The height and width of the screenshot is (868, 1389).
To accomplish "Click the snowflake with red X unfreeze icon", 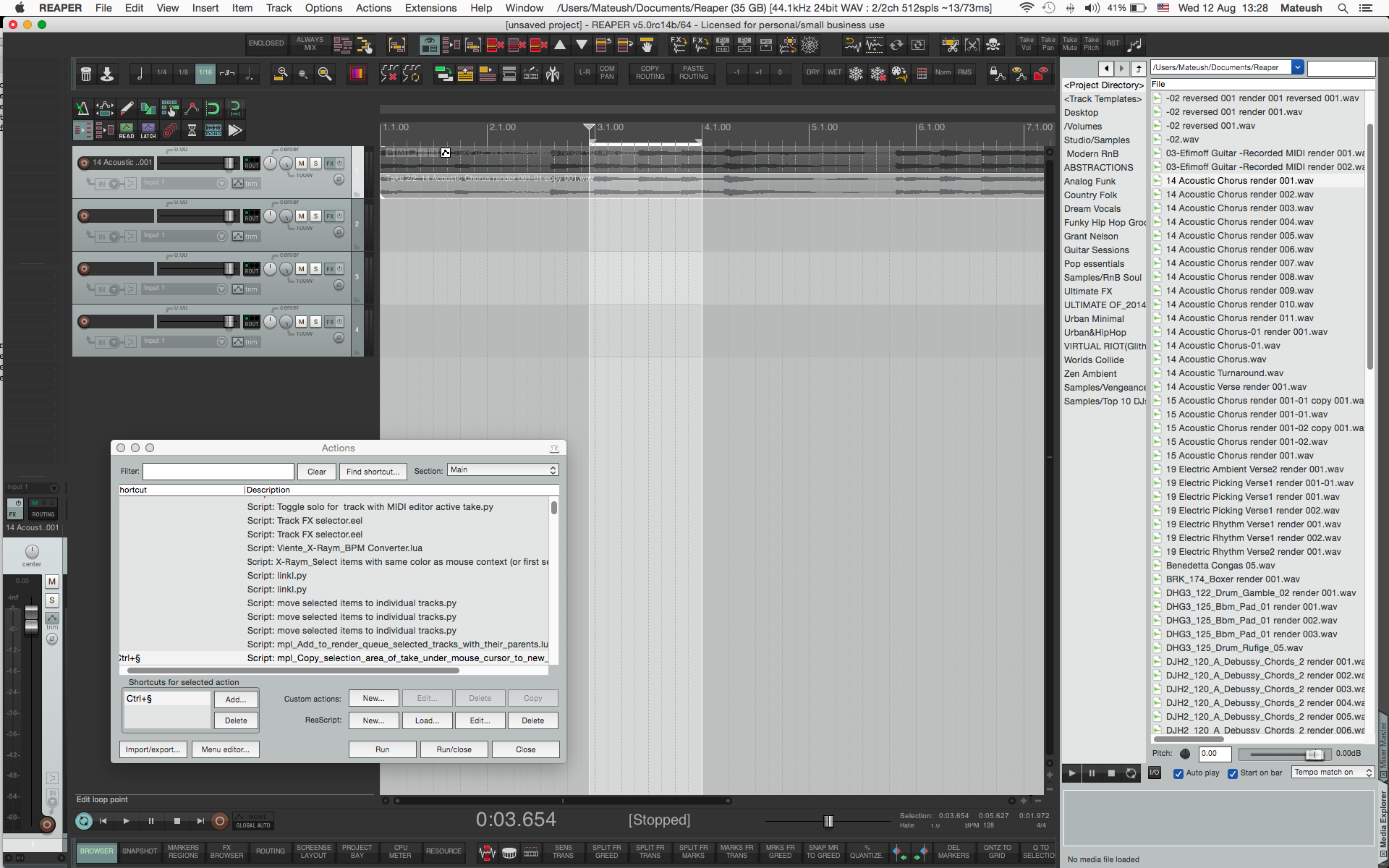I will (878, 73).
